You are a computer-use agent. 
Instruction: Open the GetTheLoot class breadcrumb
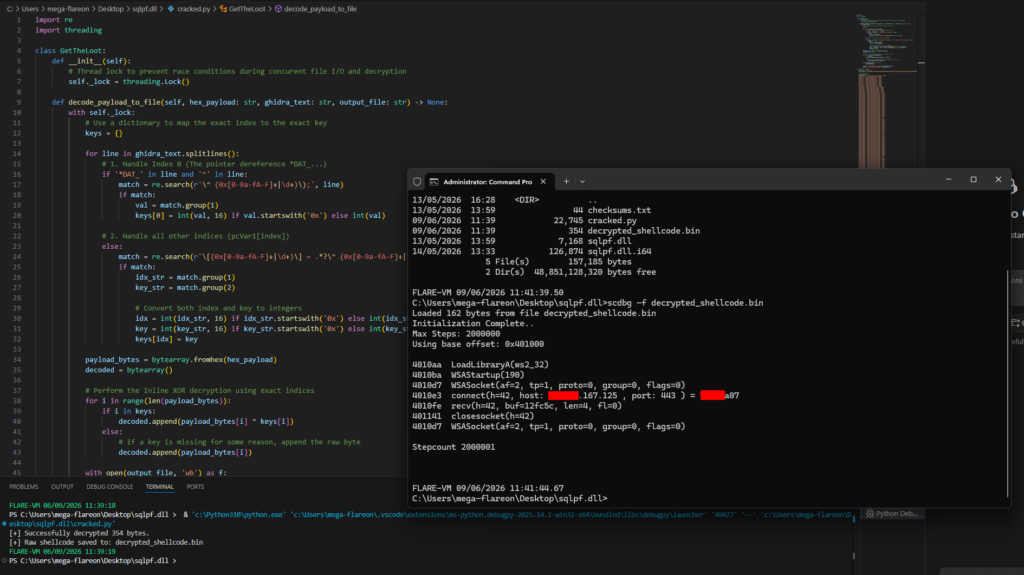click(x=247, y=9)
